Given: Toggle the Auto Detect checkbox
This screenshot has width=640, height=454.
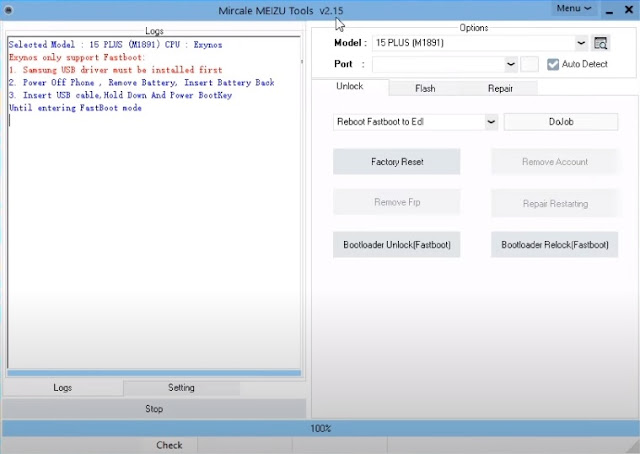Looking at the screenshot, I should pyautogui.click(x=553, y=64).
